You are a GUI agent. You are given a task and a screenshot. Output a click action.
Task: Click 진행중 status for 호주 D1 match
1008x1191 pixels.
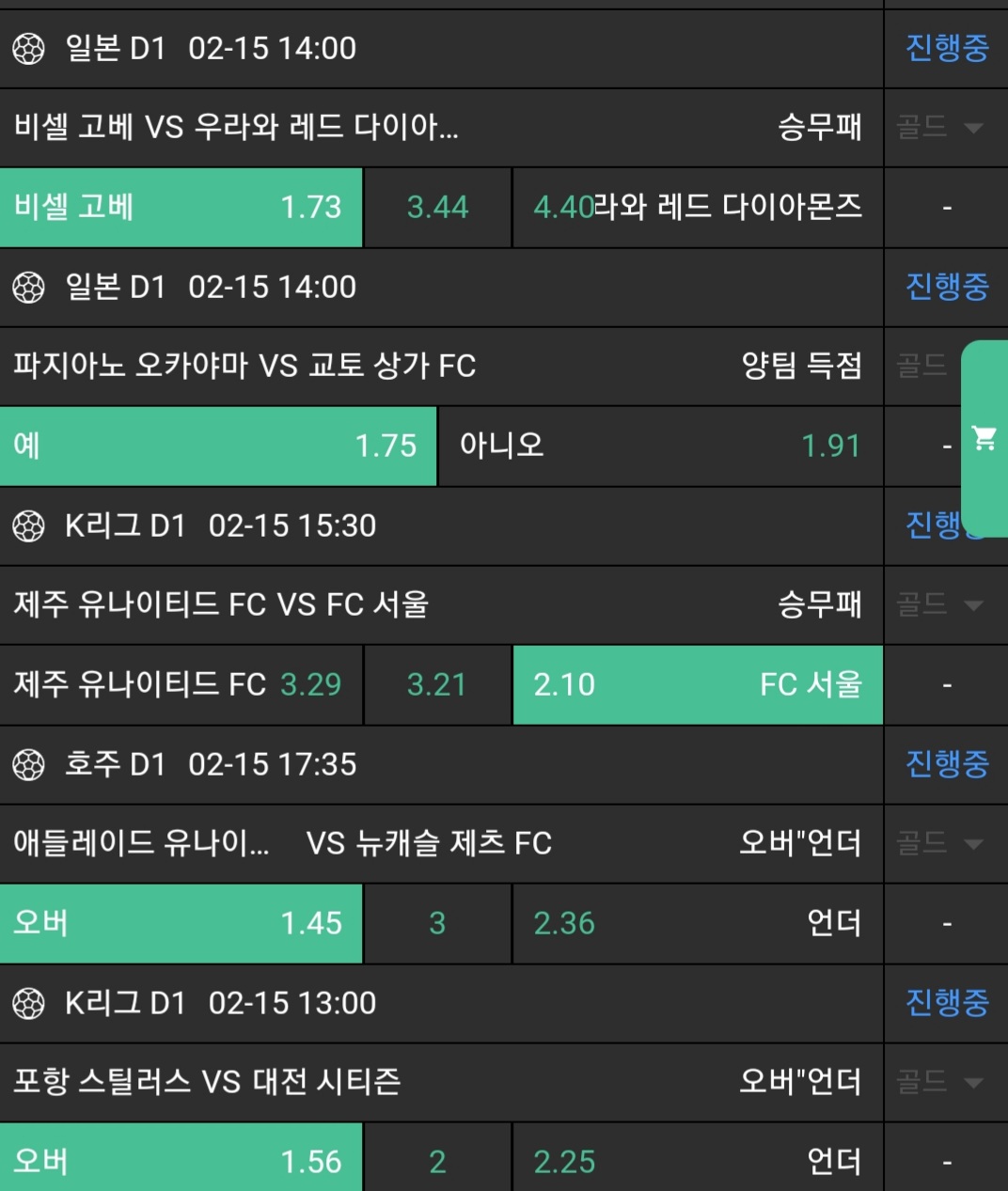pyautogui.click(x=946, y=765)
